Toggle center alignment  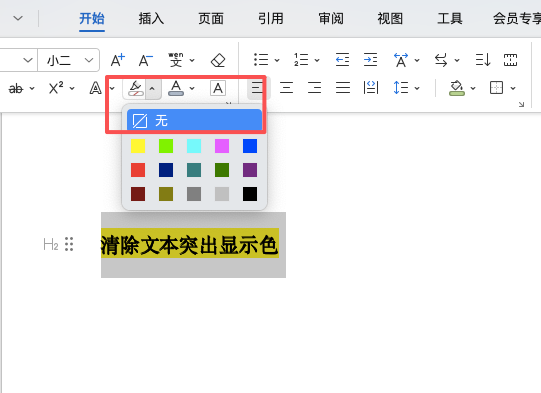pyautogui.click(x=286, y=88)
